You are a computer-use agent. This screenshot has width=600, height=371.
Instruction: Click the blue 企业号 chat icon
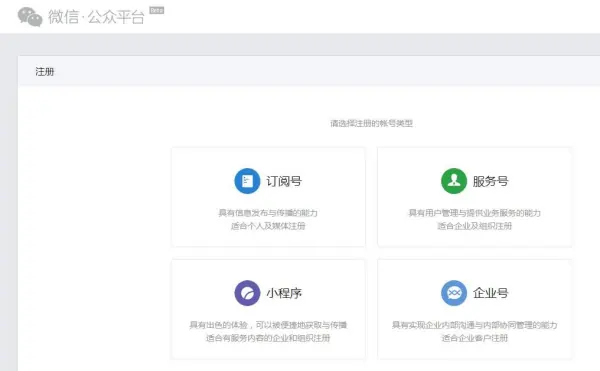[454, 293]
